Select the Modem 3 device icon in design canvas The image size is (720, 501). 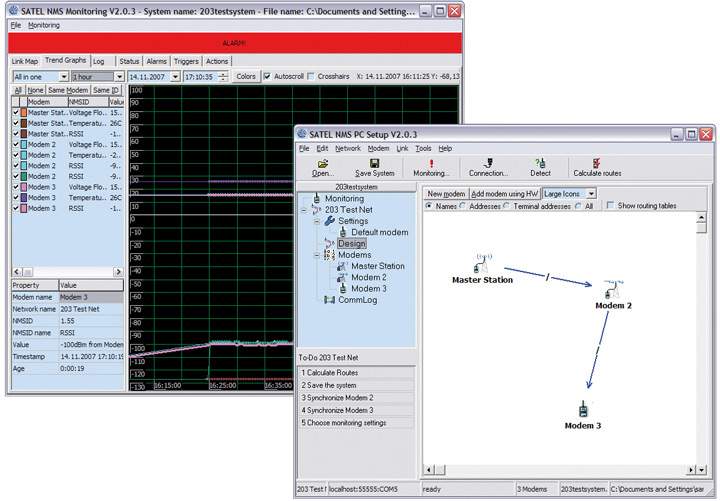coord(583,409)
